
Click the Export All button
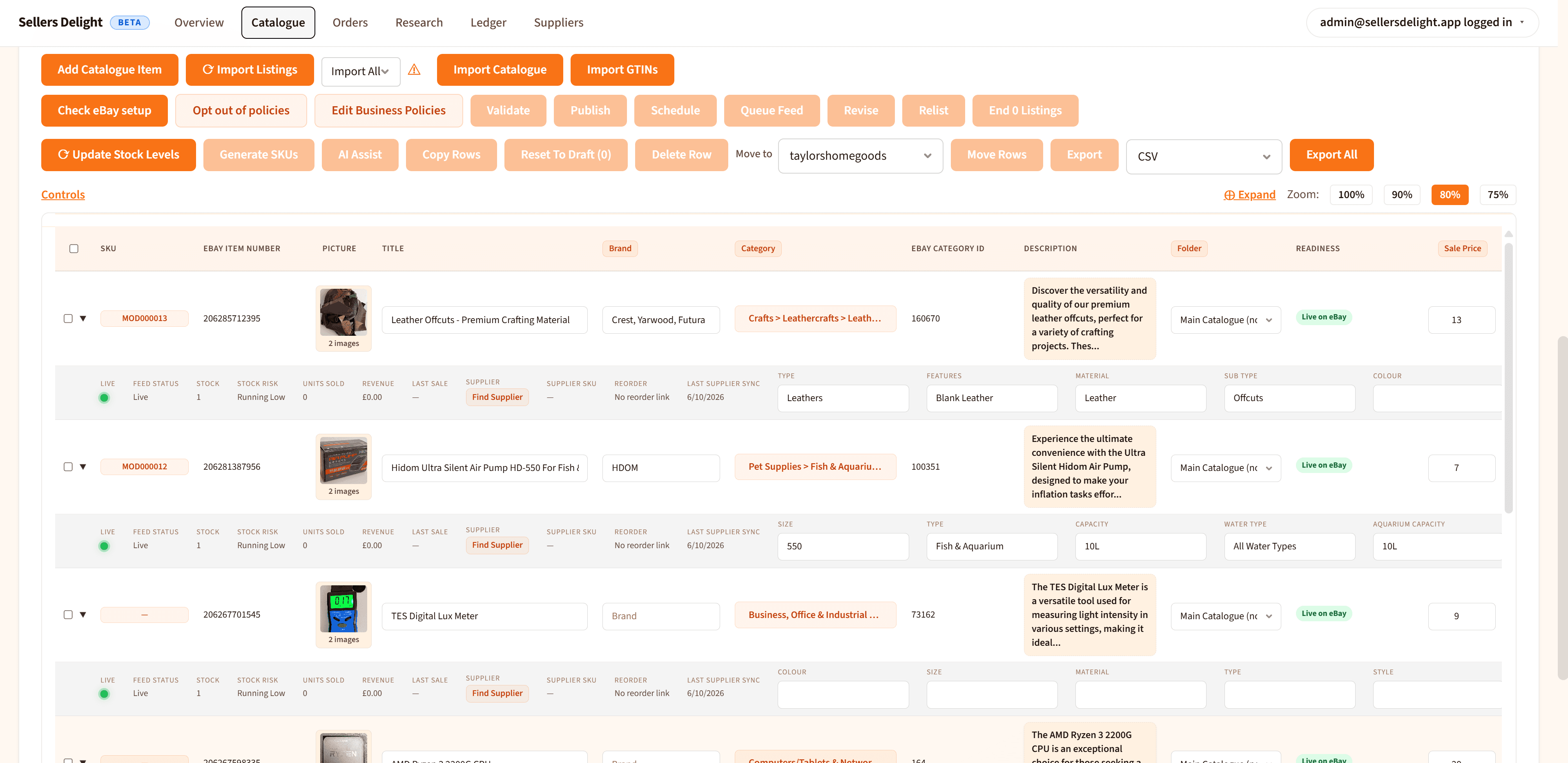pos(1331,155)
